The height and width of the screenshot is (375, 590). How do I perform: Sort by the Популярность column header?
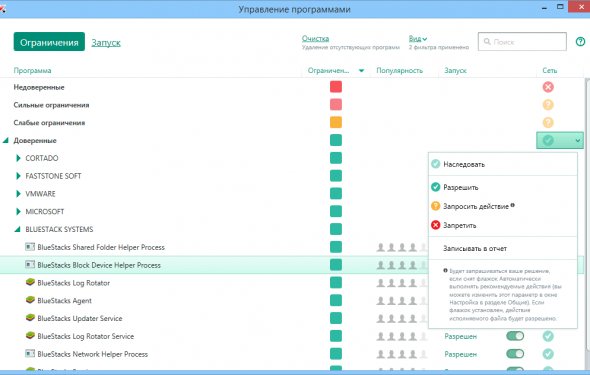coord(400,70)
